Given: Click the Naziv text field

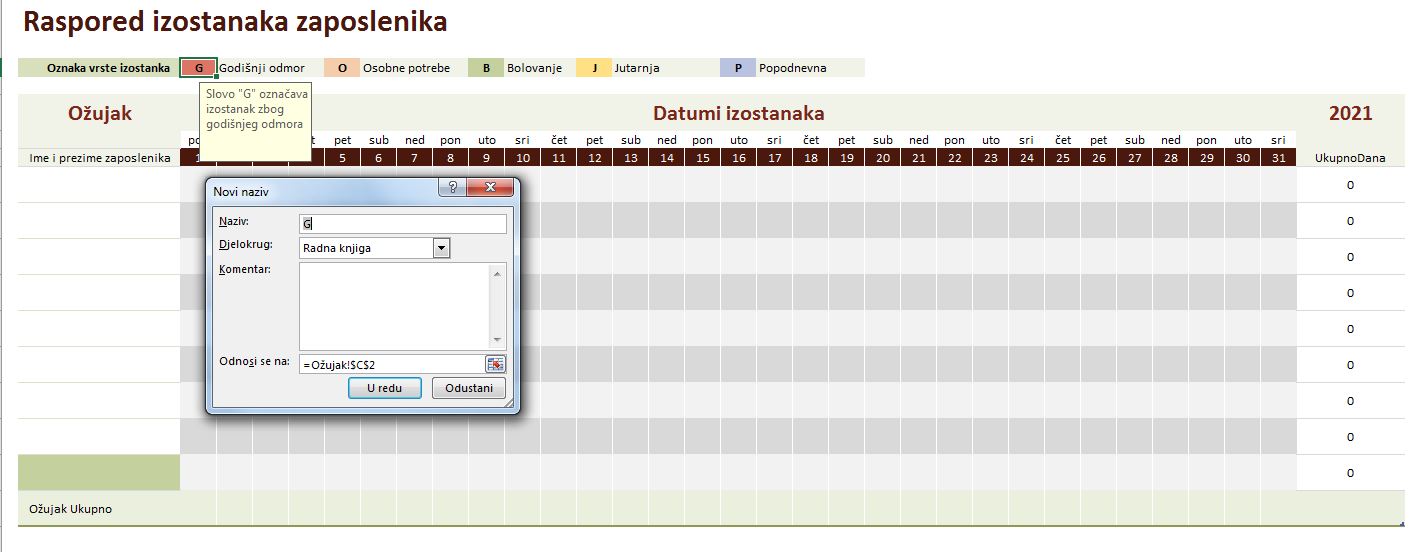Looking at the screenshot, I should point(402,224).
